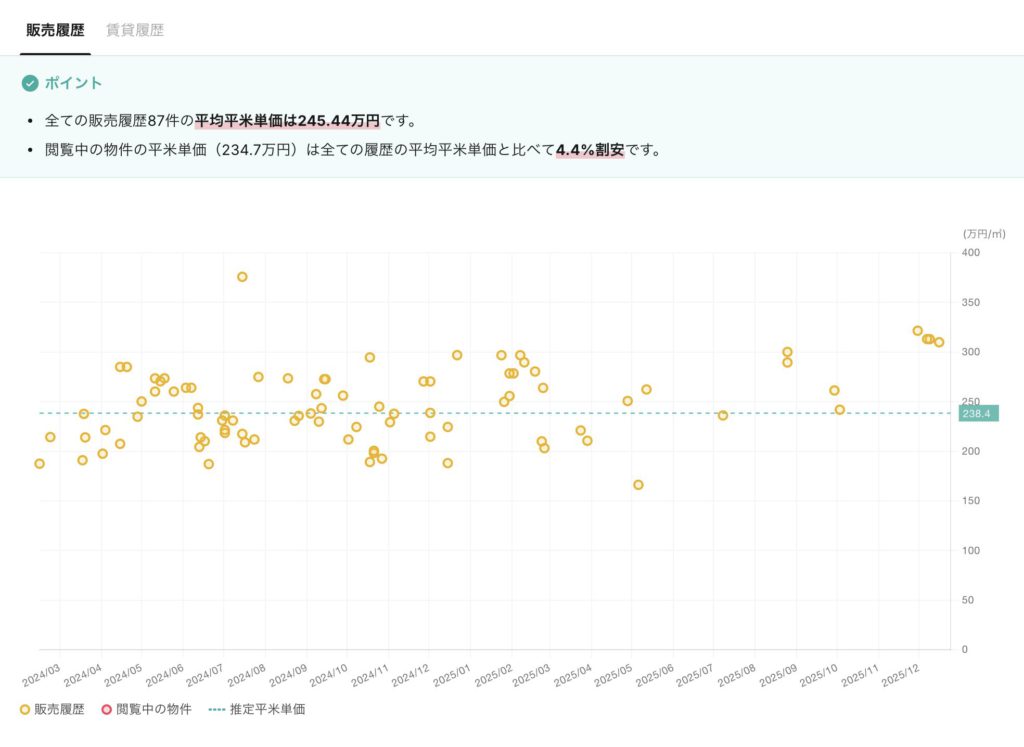The width and height of the screenshot is (1024, 747).
Task: Click the leftmost data point at 2024/03
Action: (x=40, y=464)
